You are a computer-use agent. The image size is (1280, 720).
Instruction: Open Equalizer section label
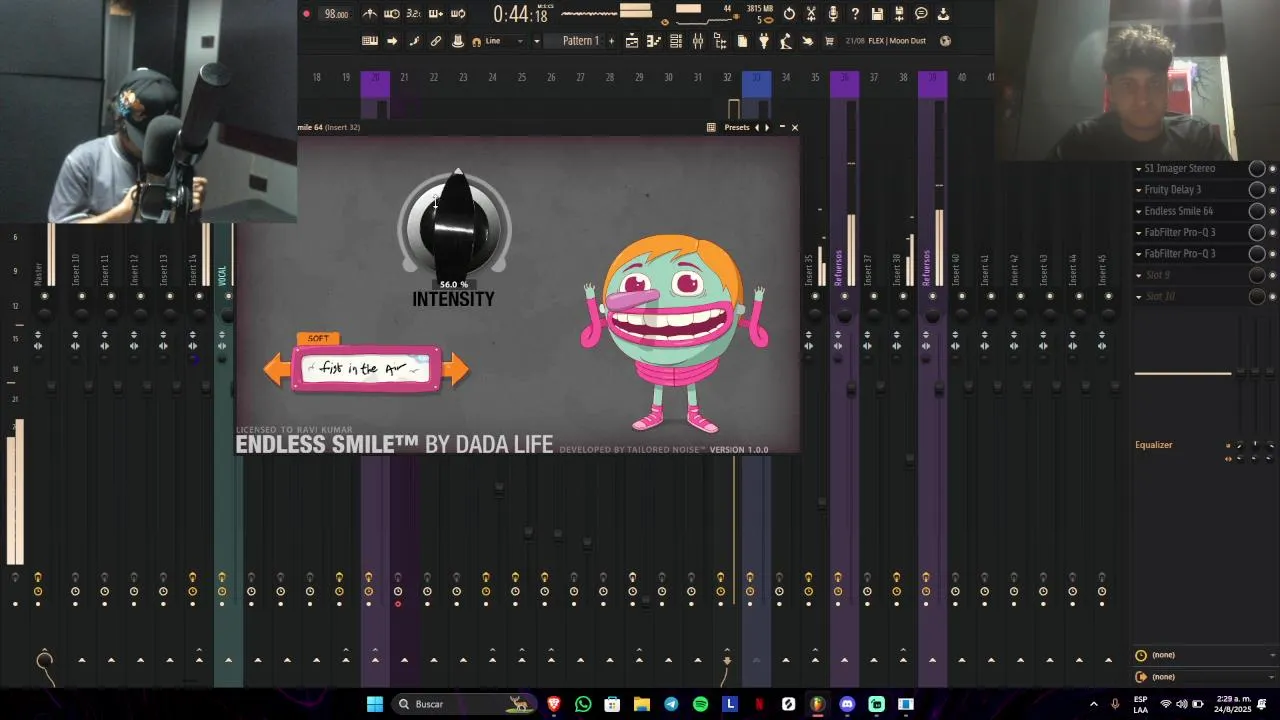coord(1153,445)
